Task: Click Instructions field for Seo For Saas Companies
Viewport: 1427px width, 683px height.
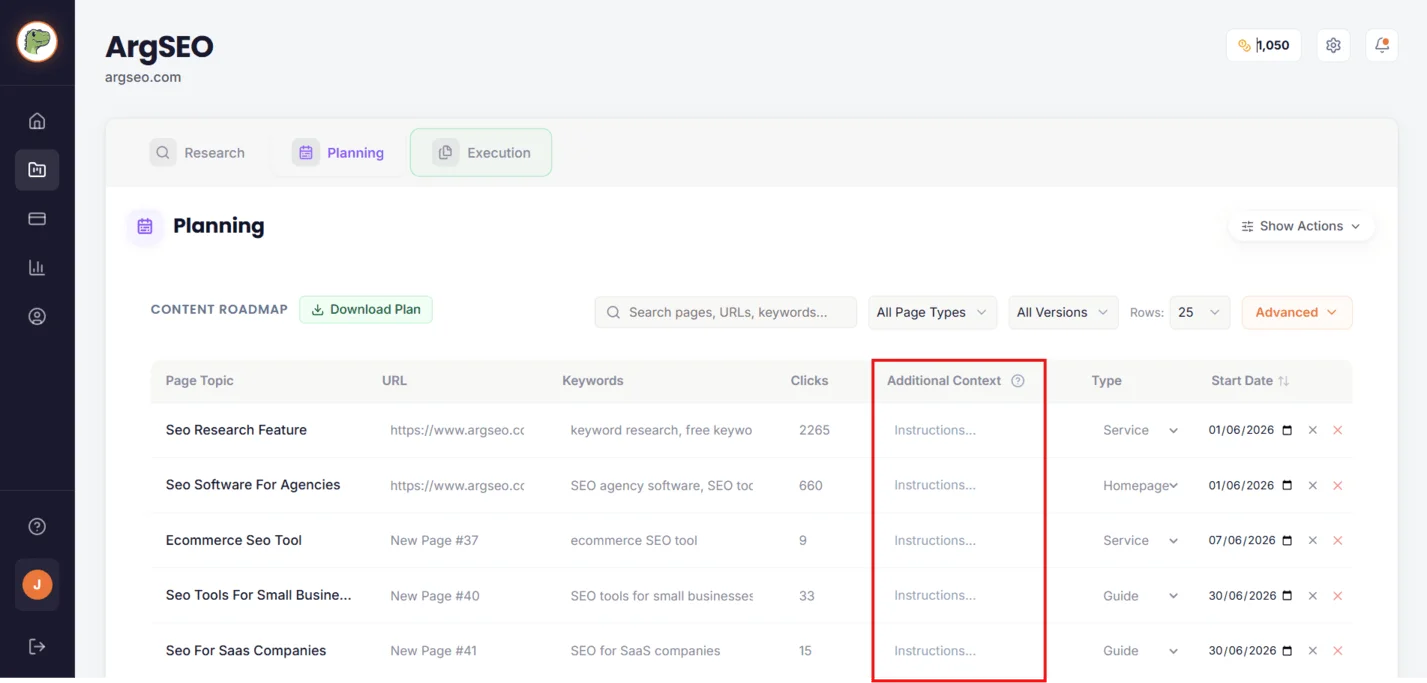Action: [x=960, y=650]
